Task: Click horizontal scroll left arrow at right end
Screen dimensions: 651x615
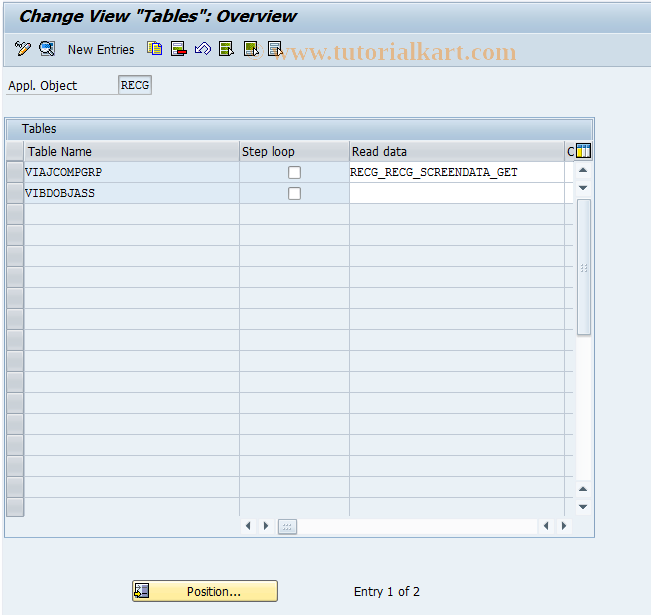Action: [x=546, y=526]
